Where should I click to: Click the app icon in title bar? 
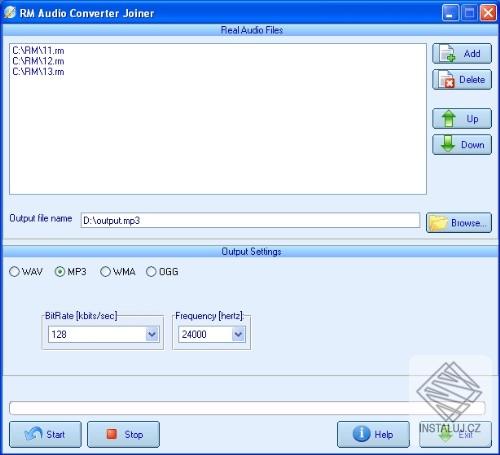tap(10, 13)
